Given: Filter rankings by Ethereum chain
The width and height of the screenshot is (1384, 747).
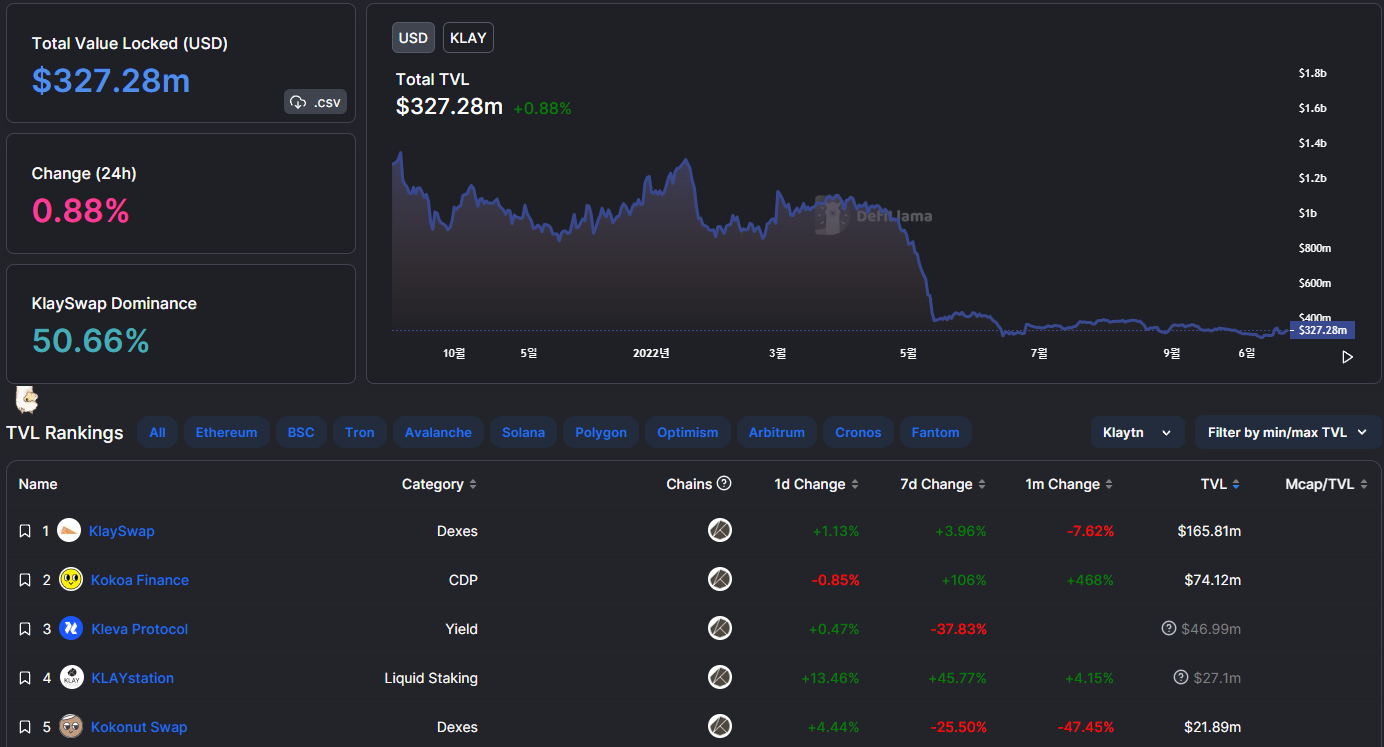Looking at the screenshot, I should click(226, 433).
